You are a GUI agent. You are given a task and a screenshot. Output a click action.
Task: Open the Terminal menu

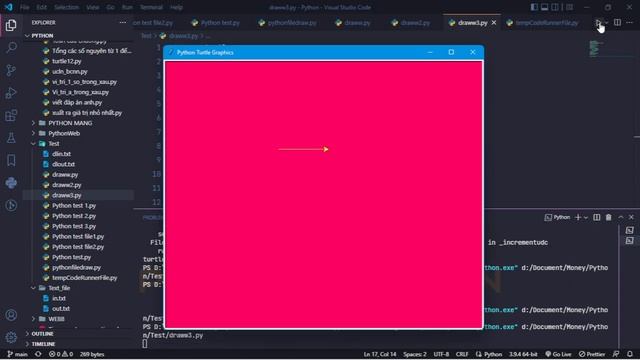point(151,7)
